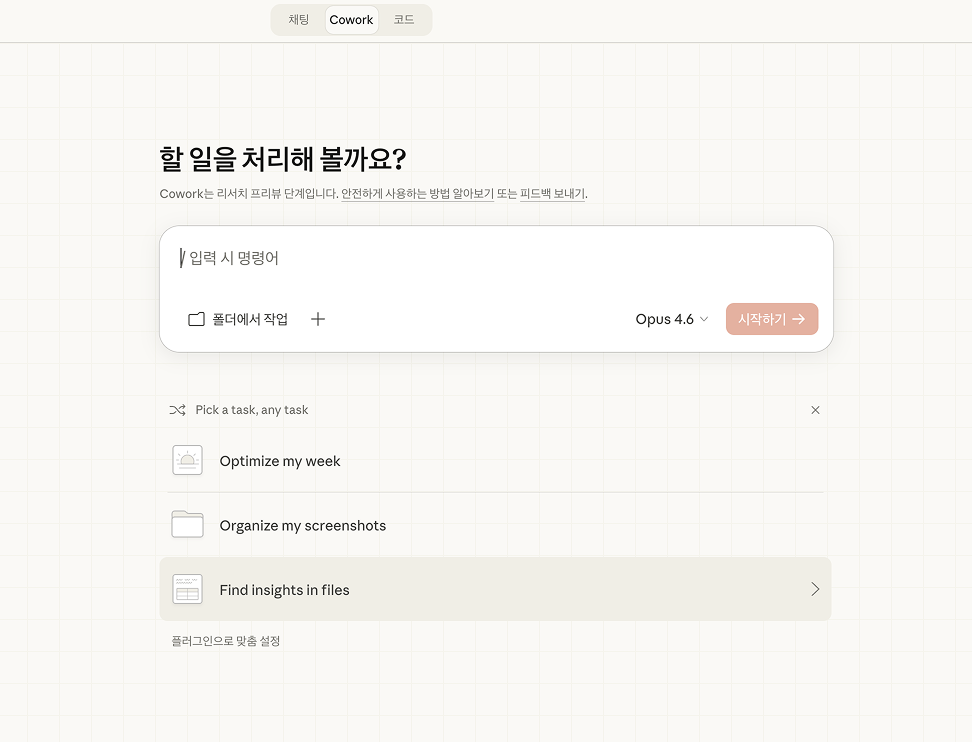Click the shuffle icon next to Pick a task
Viewport: 972px width, 742px height.
177,410
